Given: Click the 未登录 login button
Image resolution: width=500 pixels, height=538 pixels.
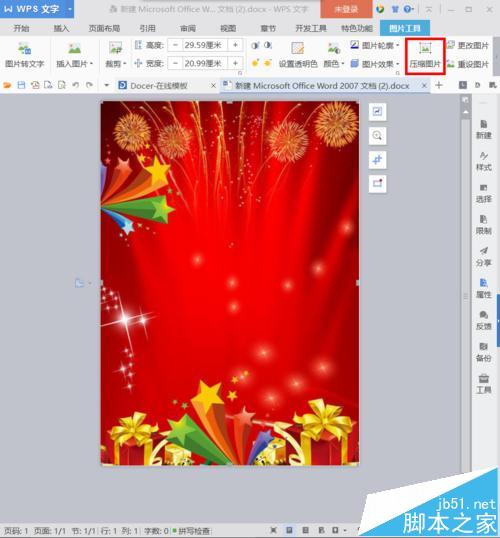Looking at the screenshot, I should [346, 9].
